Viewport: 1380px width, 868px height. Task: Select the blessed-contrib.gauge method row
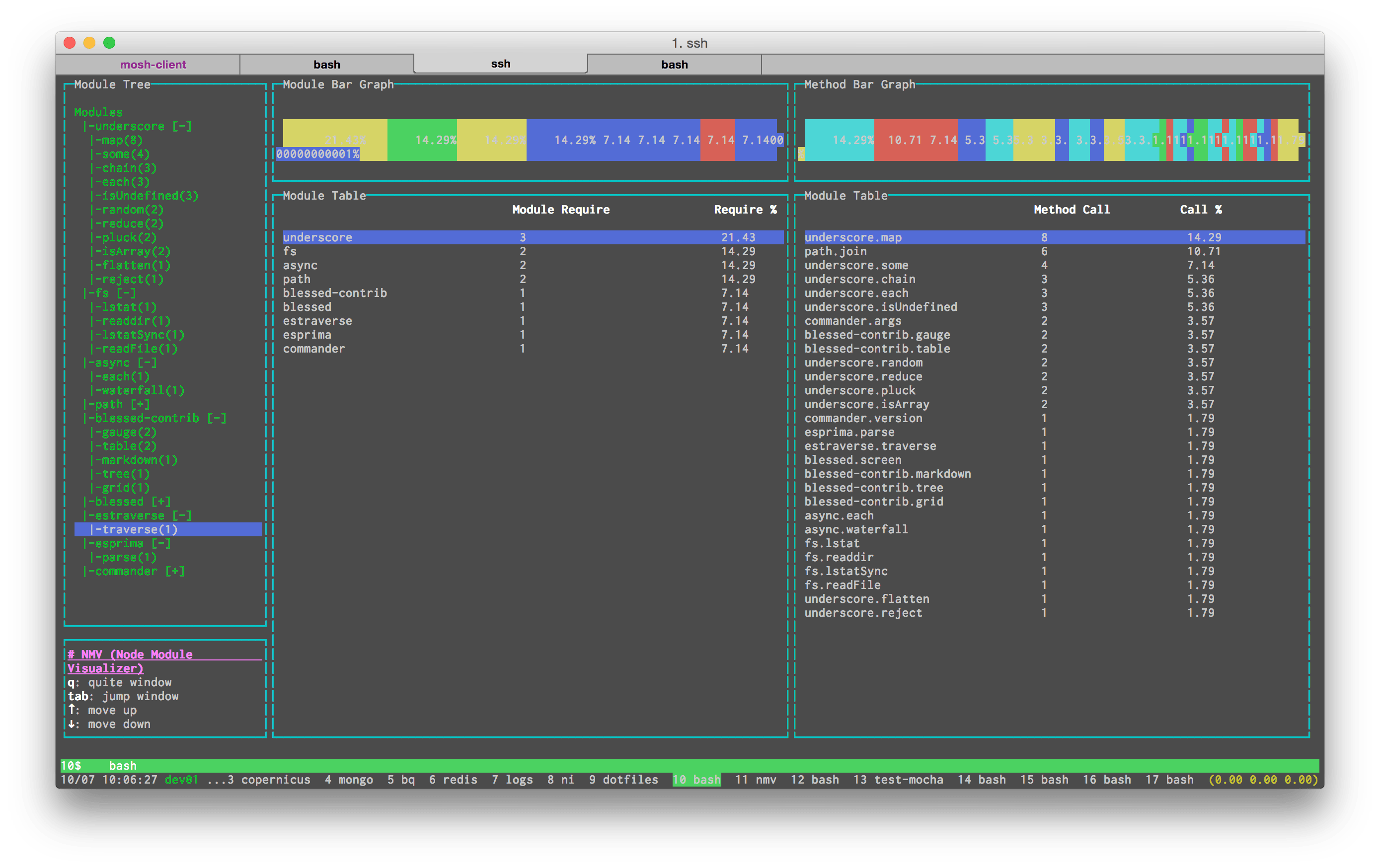point(1055,335)
